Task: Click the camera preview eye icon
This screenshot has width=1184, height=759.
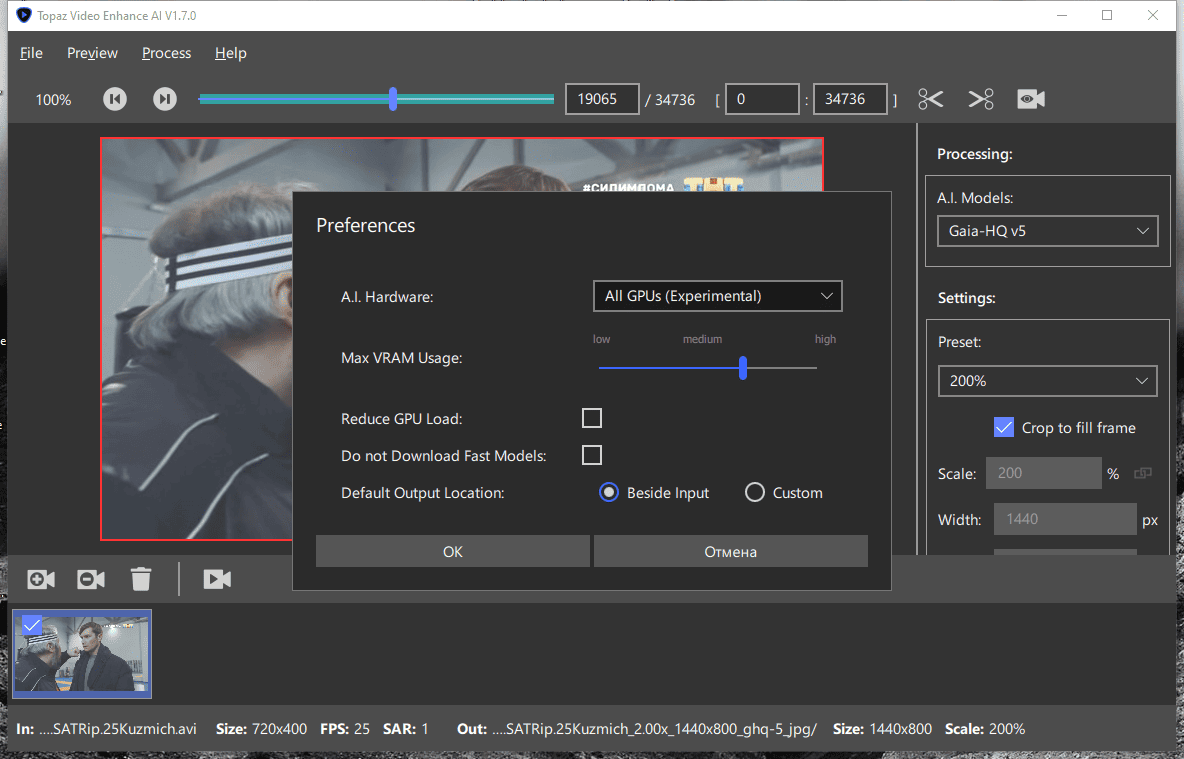Action: [1031, 99]
